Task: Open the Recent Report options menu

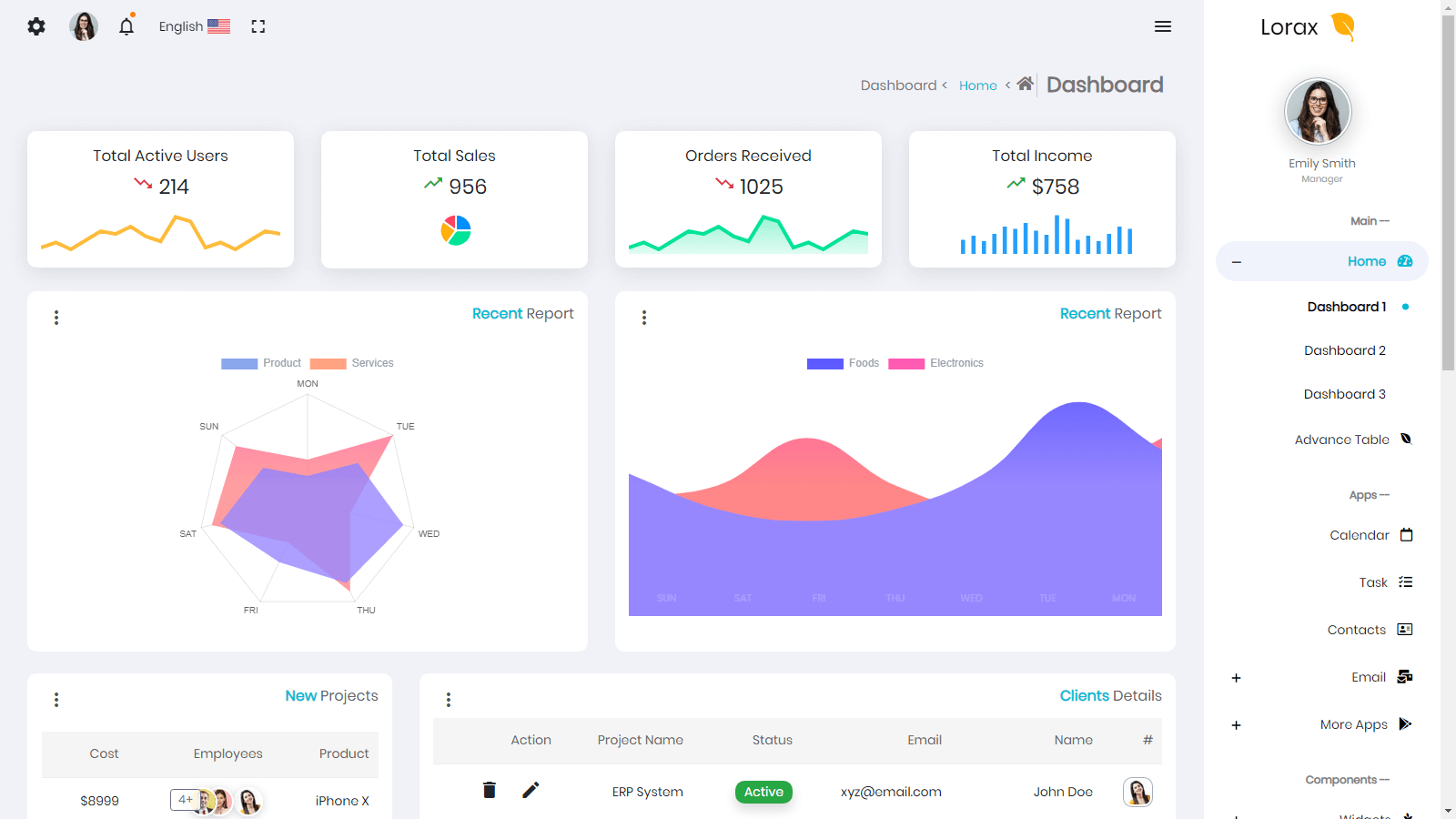Action: 56,317
